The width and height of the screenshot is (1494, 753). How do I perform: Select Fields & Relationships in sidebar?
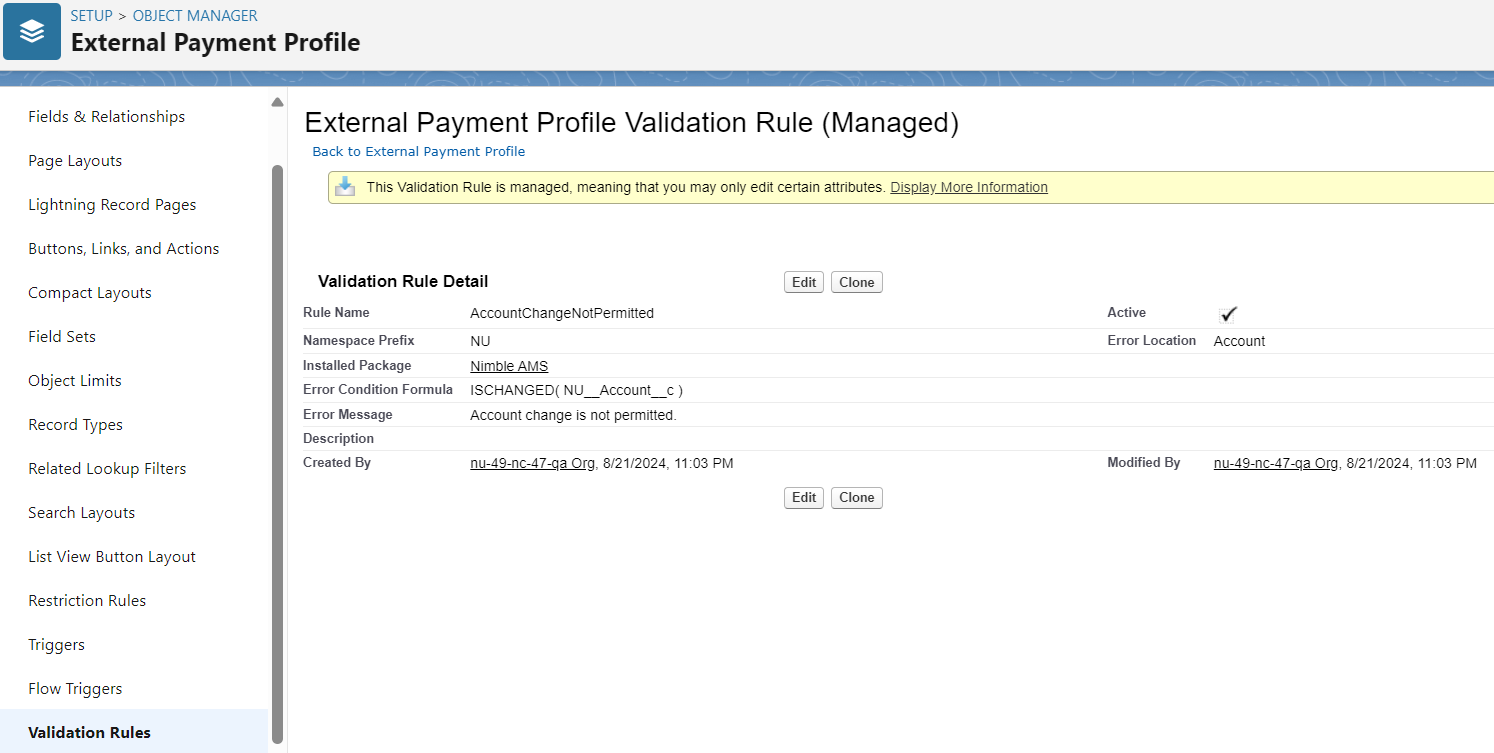(106, 117)
